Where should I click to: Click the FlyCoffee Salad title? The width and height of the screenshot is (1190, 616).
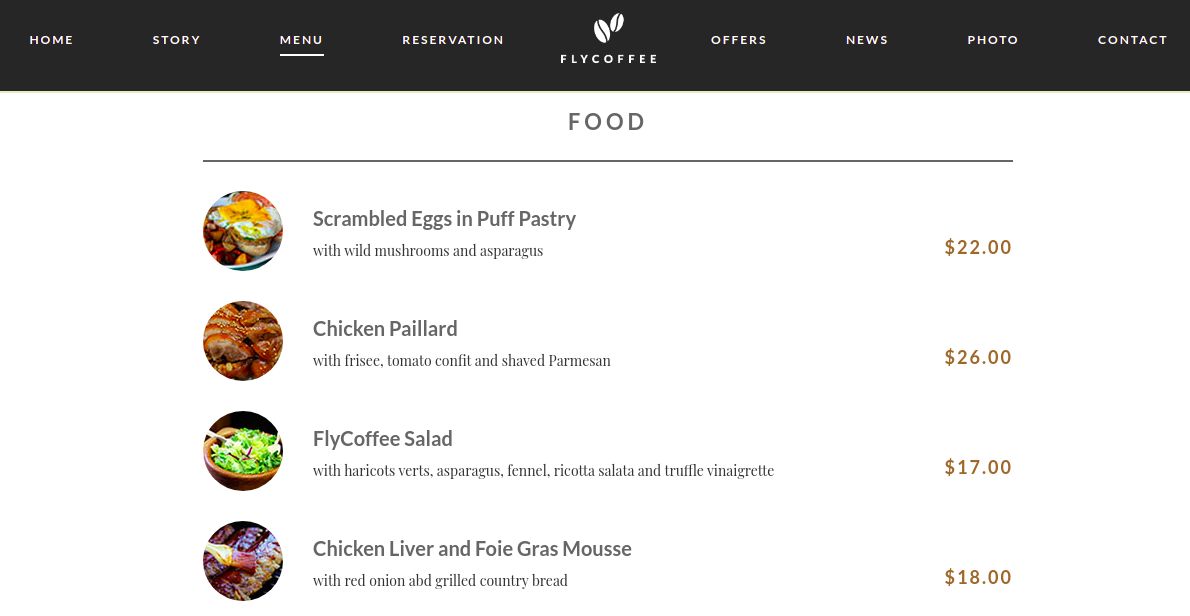point(383,439)
